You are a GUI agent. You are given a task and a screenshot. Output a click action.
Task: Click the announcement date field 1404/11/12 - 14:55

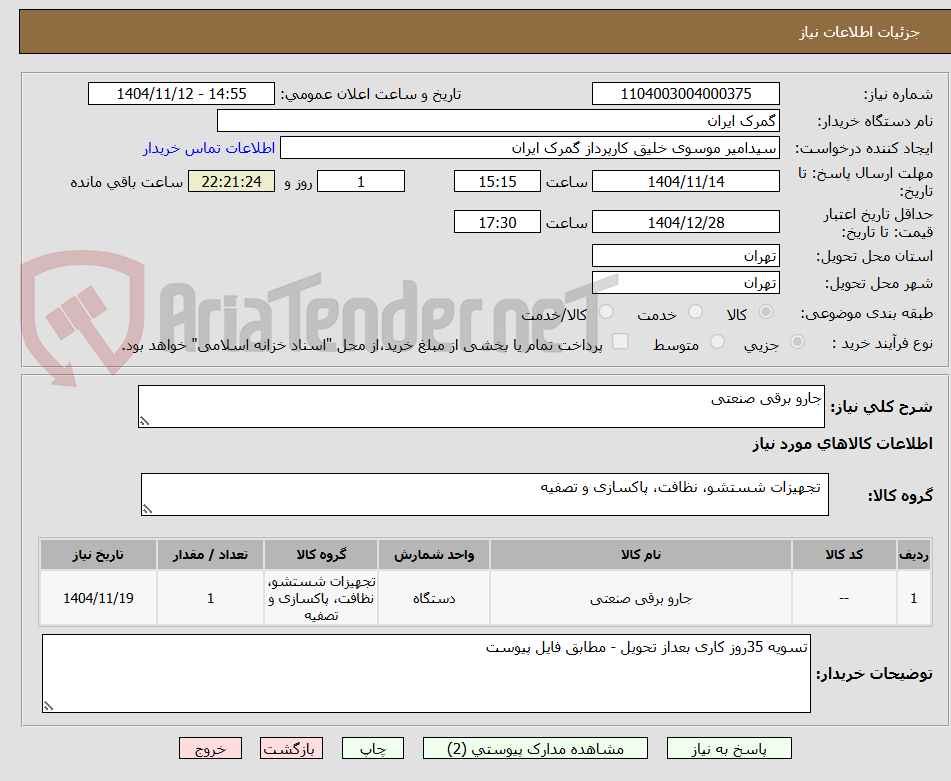[181, 93]
